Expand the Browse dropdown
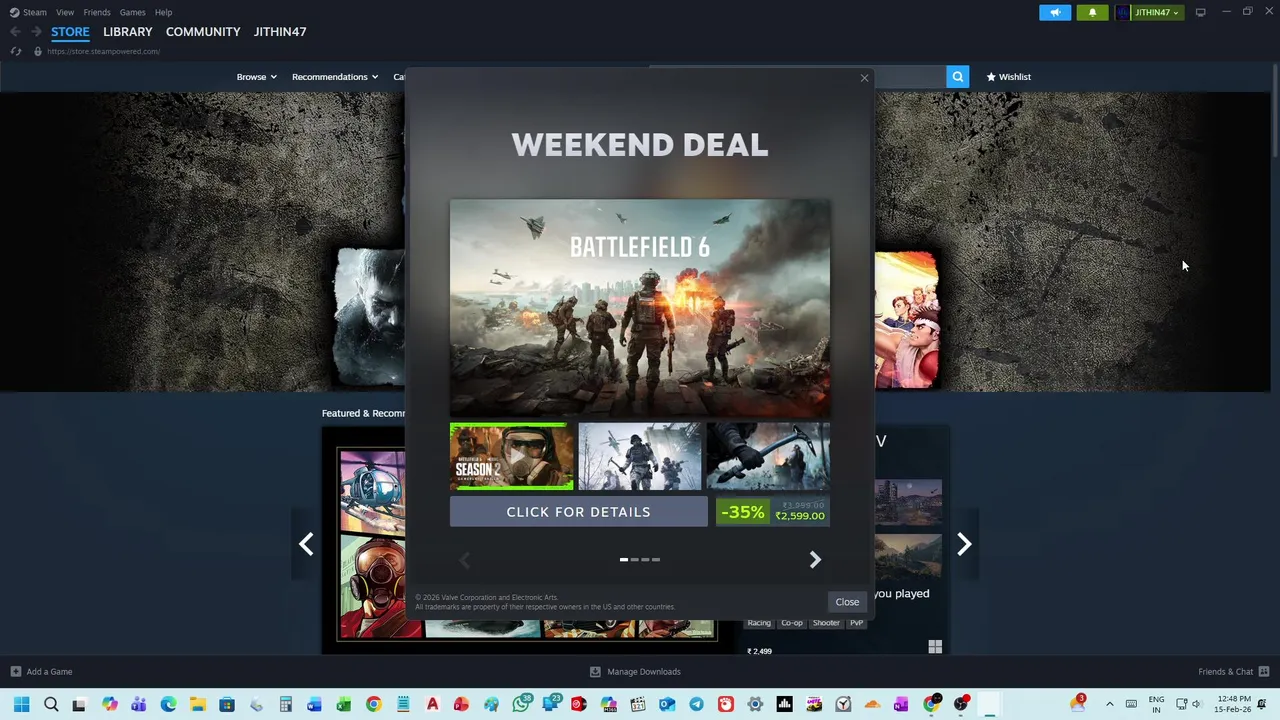Screen dimensions: 1280x720 point(256,77)
